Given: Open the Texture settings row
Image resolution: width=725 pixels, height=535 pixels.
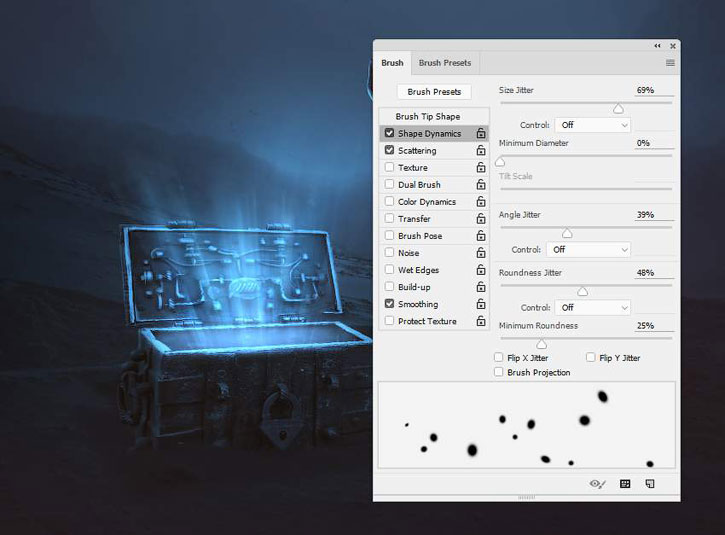Looking at the screenshot, I should (434, 167).
